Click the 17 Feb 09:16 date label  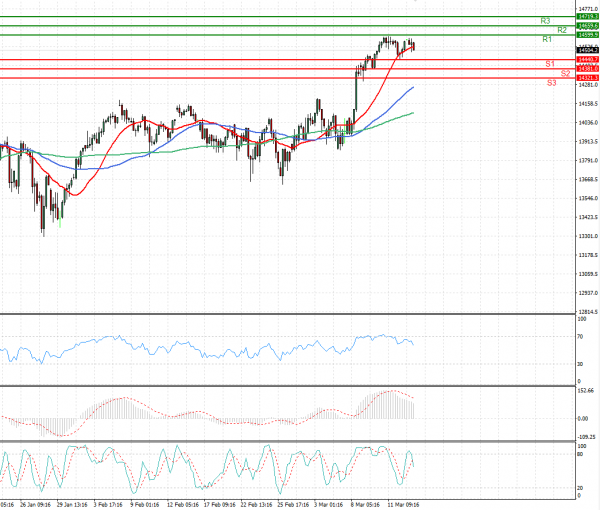(x=220, y=505)
